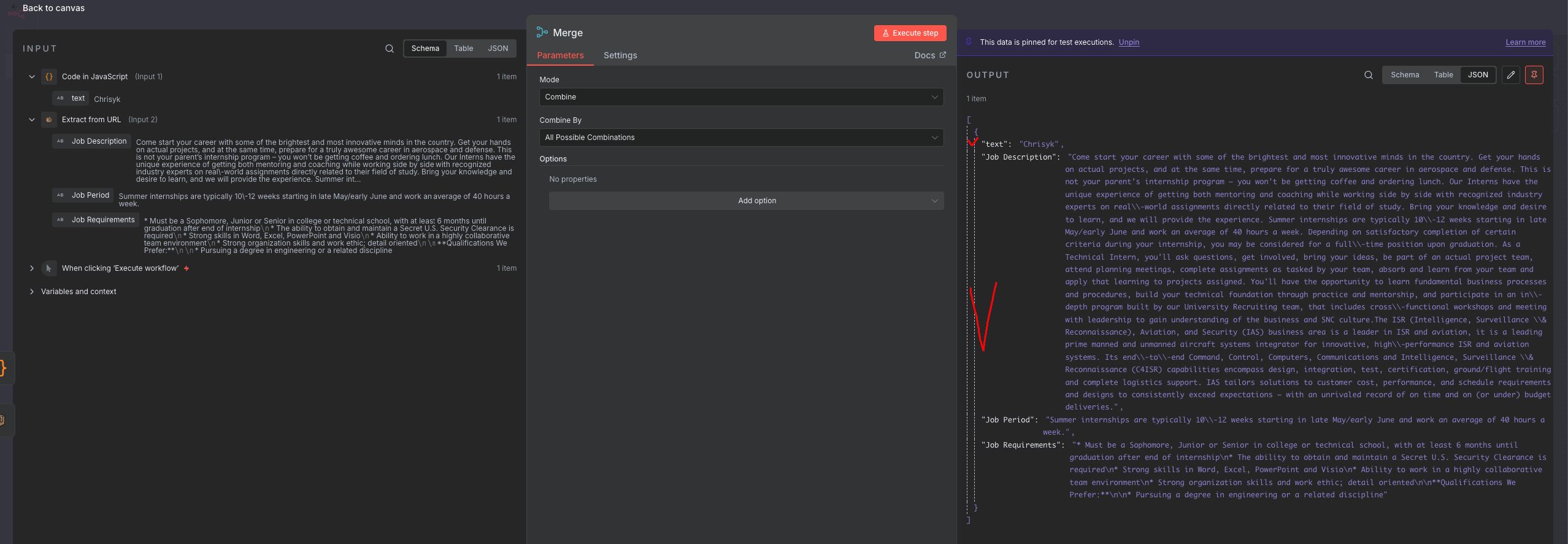Click the manual trigger cursor icon

pyautogui.click(x=49, y=268)
